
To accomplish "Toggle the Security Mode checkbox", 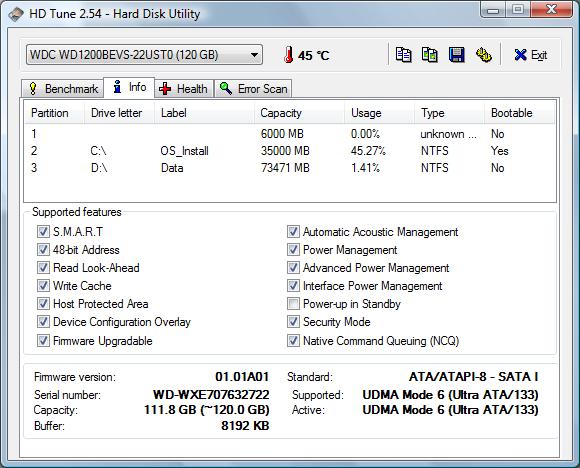I will 293,321.
